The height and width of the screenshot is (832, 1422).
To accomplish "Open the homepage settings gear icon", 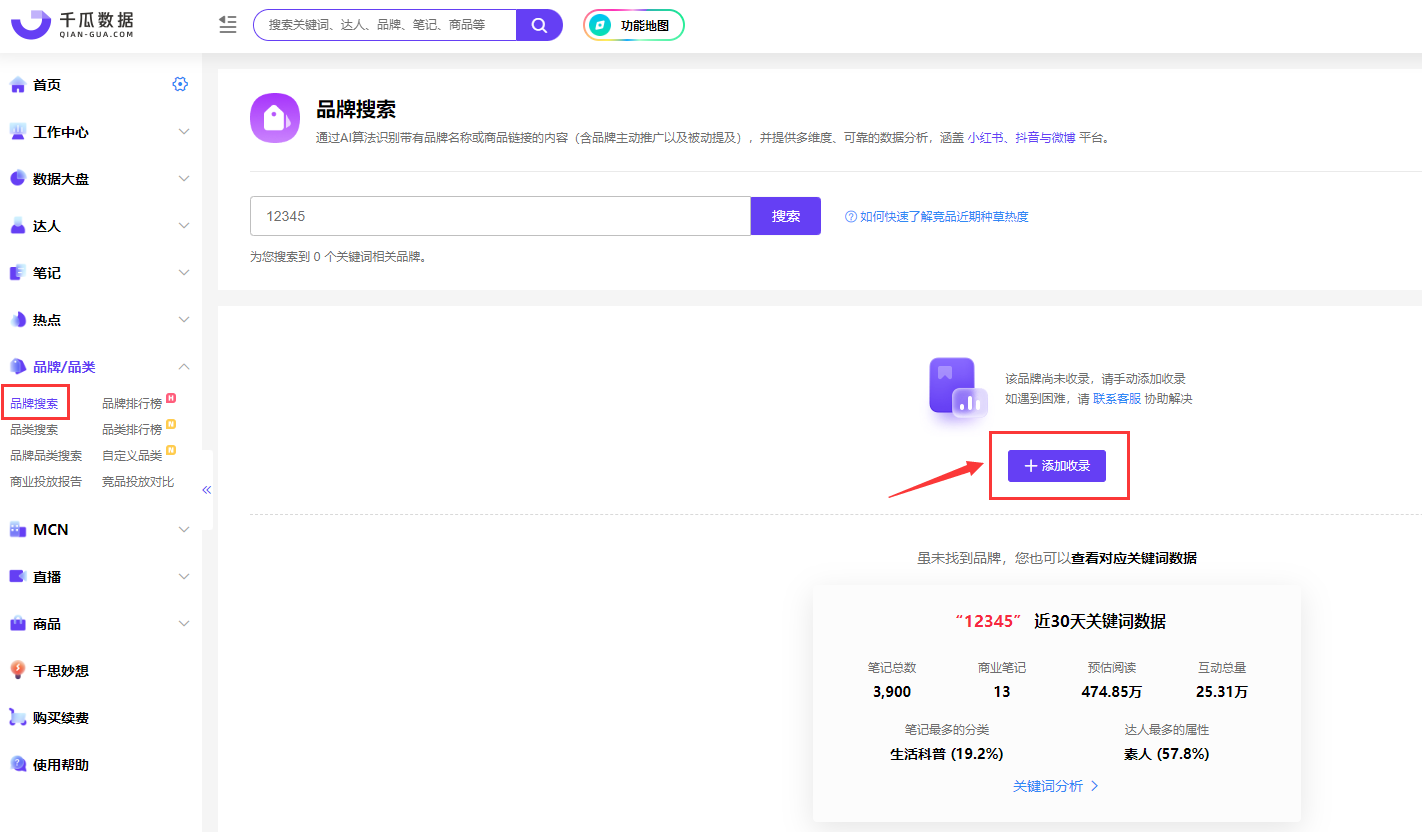I will coord(180,84).
